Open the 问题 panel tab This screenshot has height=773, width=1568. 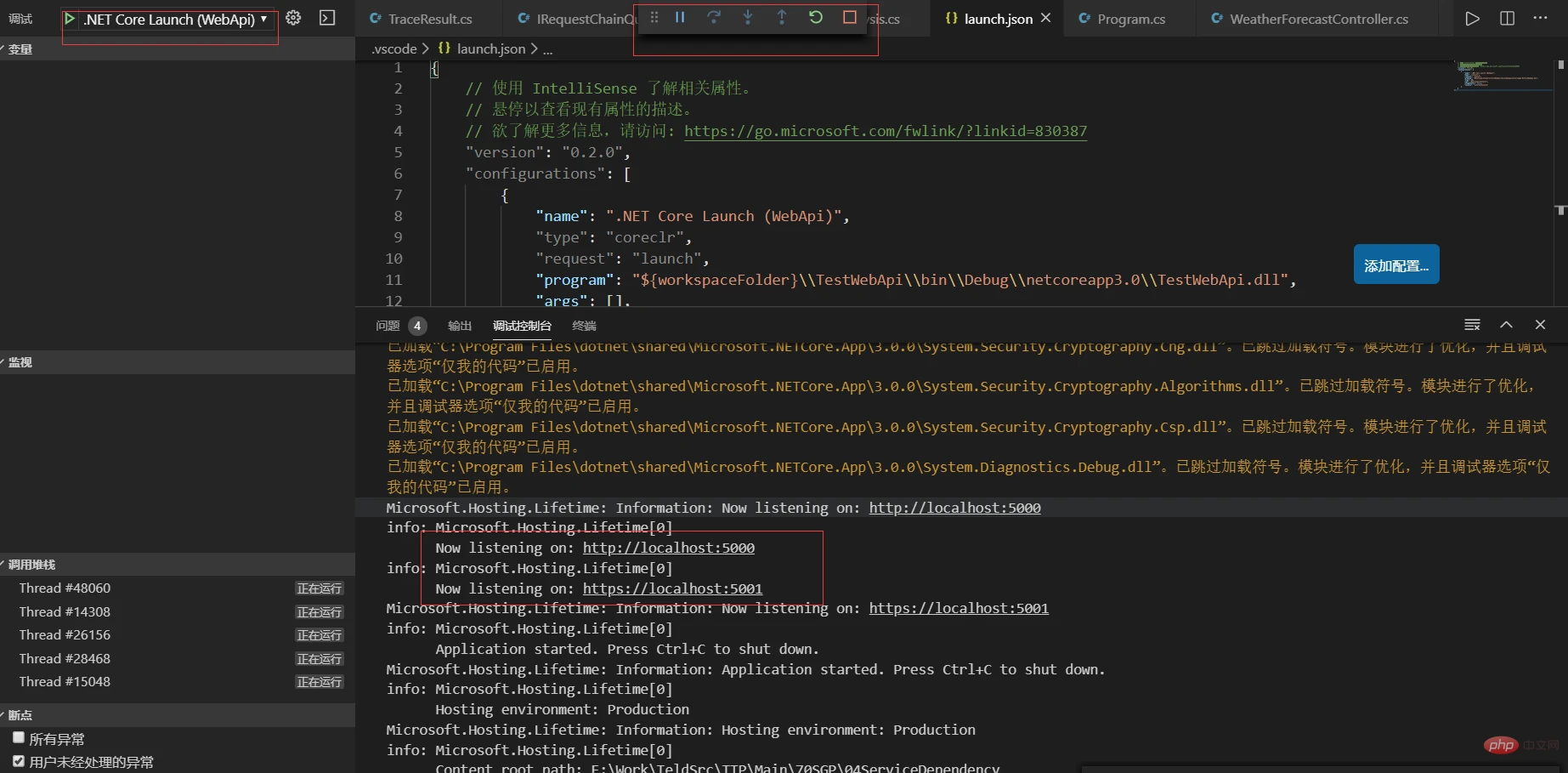coord(388,326)
